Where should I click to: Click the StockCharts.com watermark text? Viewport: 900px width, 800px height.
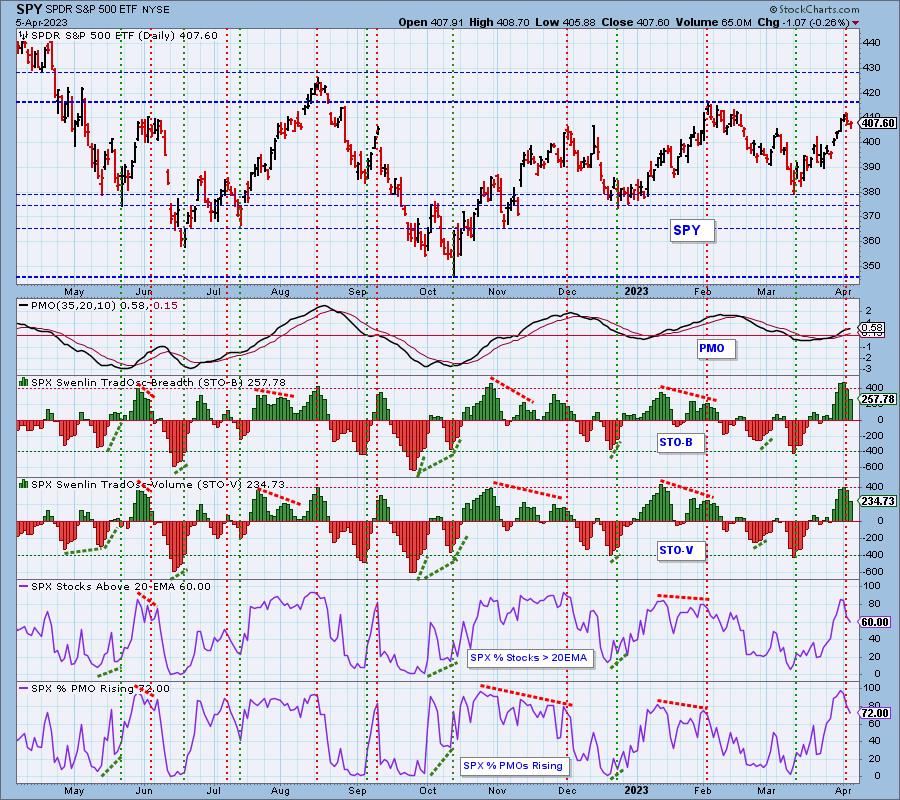814,9
